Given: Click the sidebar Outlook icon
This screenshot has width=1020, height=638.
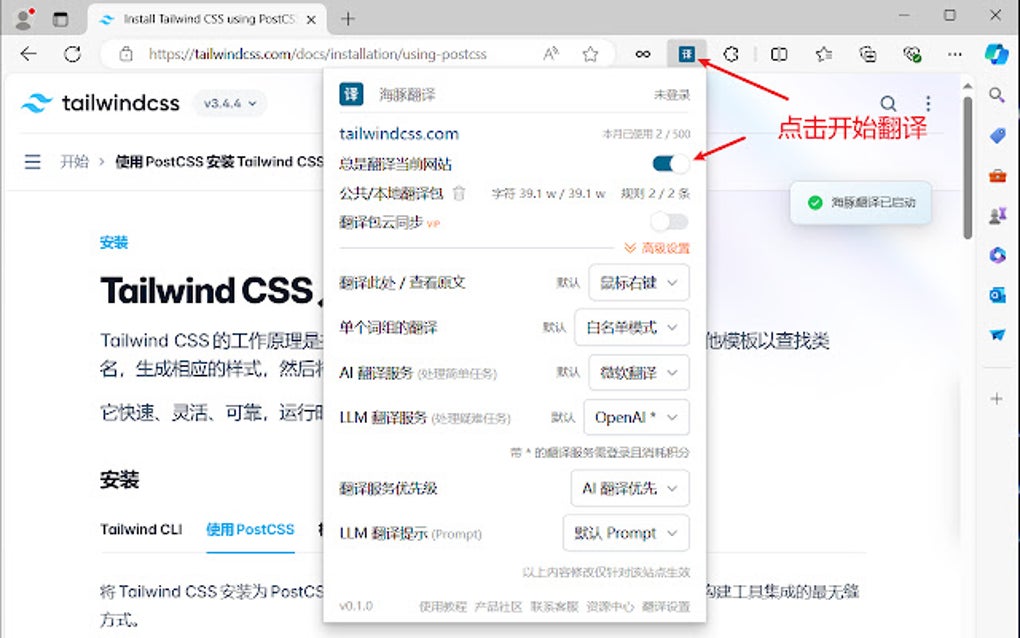Looking at the screenshot, I should point(997,295).
